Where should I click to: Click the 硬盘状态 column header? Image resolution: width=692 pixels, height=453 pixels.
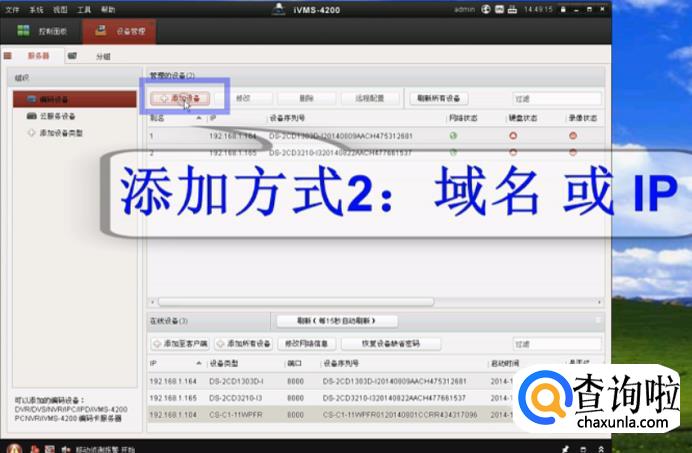click(x=523, y=118)
